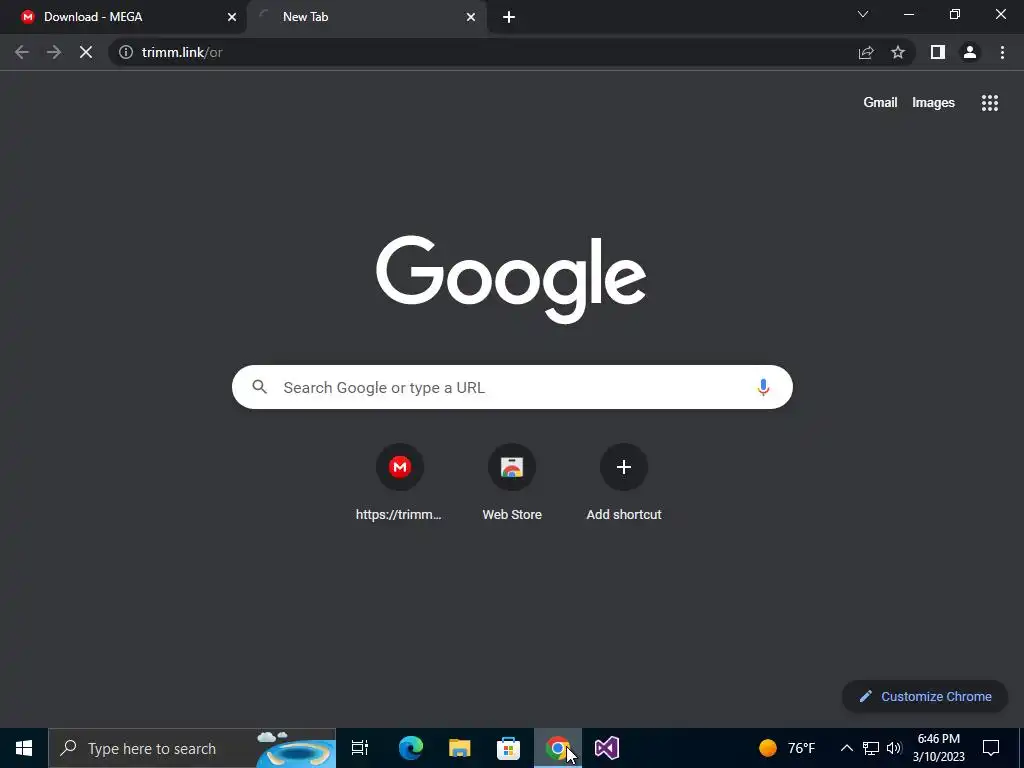The width and height of the screenshot is (1024, 768).
Task: Open the Chrome side panel
Action: (x=938, y=52)
